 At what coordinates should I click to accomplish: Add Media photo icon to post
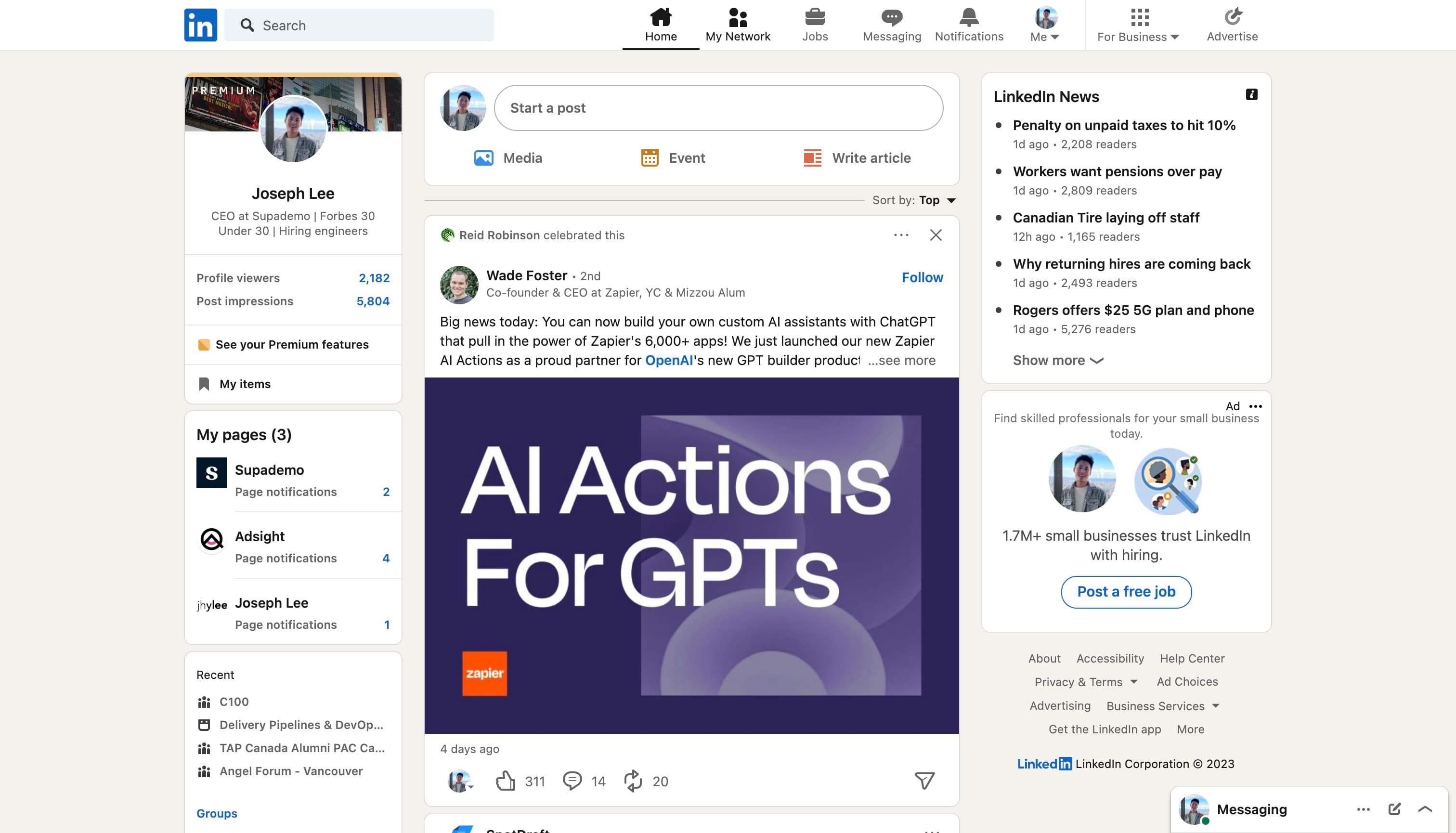pyautogui.click(x=483, y=158)
